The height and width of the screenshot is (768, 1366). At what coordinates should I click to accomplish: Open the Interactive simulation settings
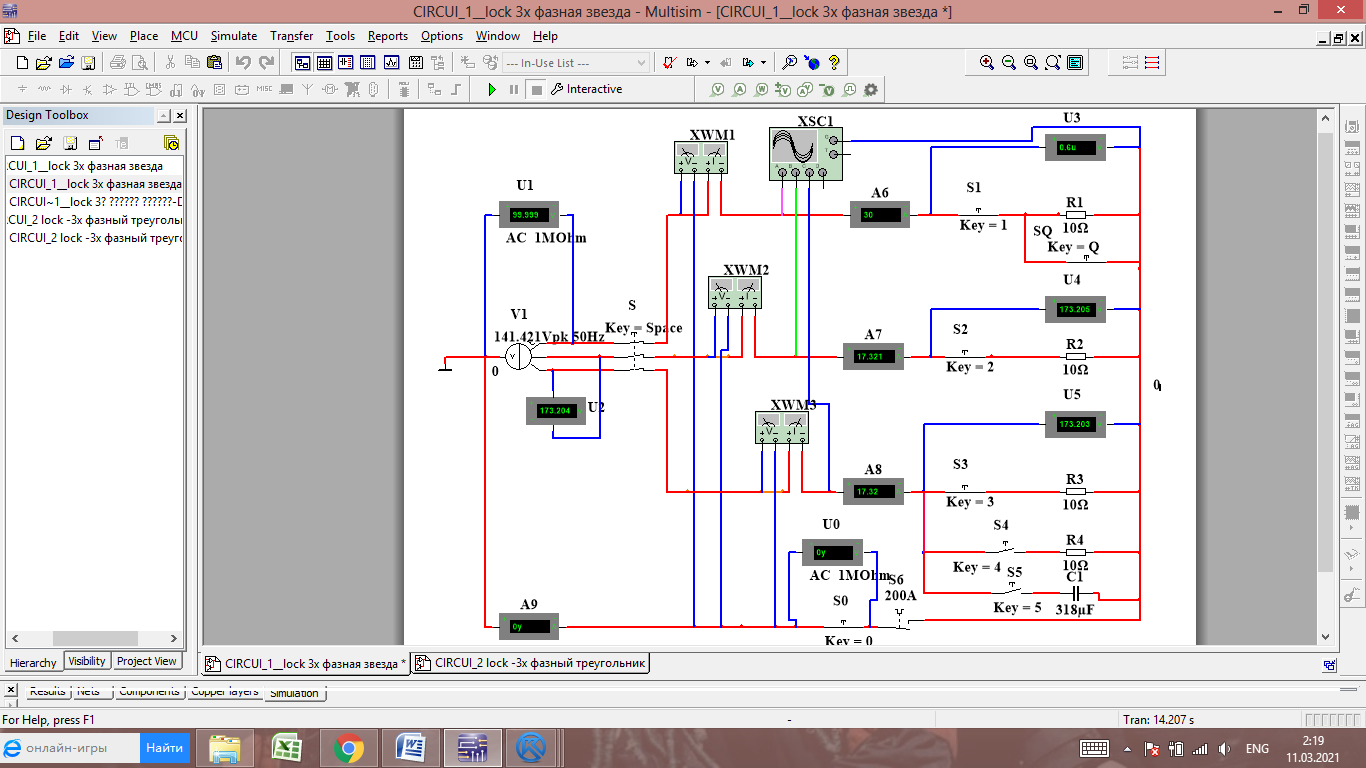pyautogui.click(x=586, y=89)
